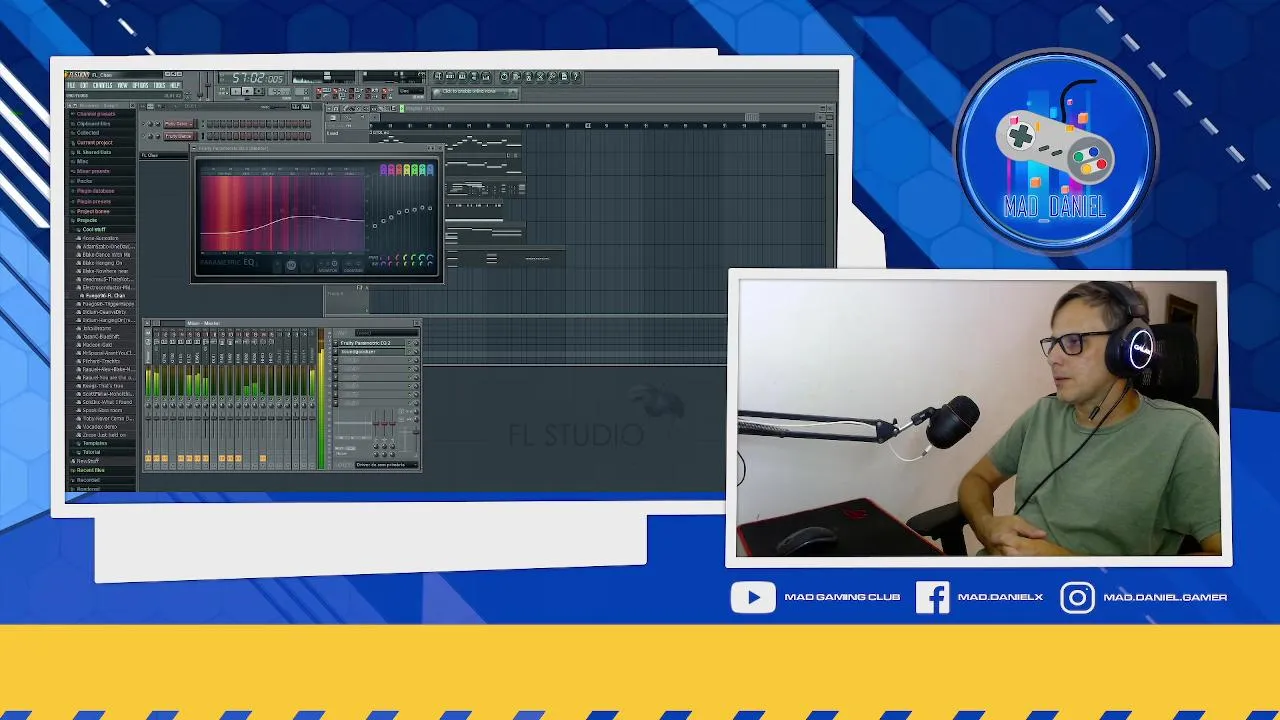Open the EDIT menu
1280x720 pixels.
pos(84,85)
